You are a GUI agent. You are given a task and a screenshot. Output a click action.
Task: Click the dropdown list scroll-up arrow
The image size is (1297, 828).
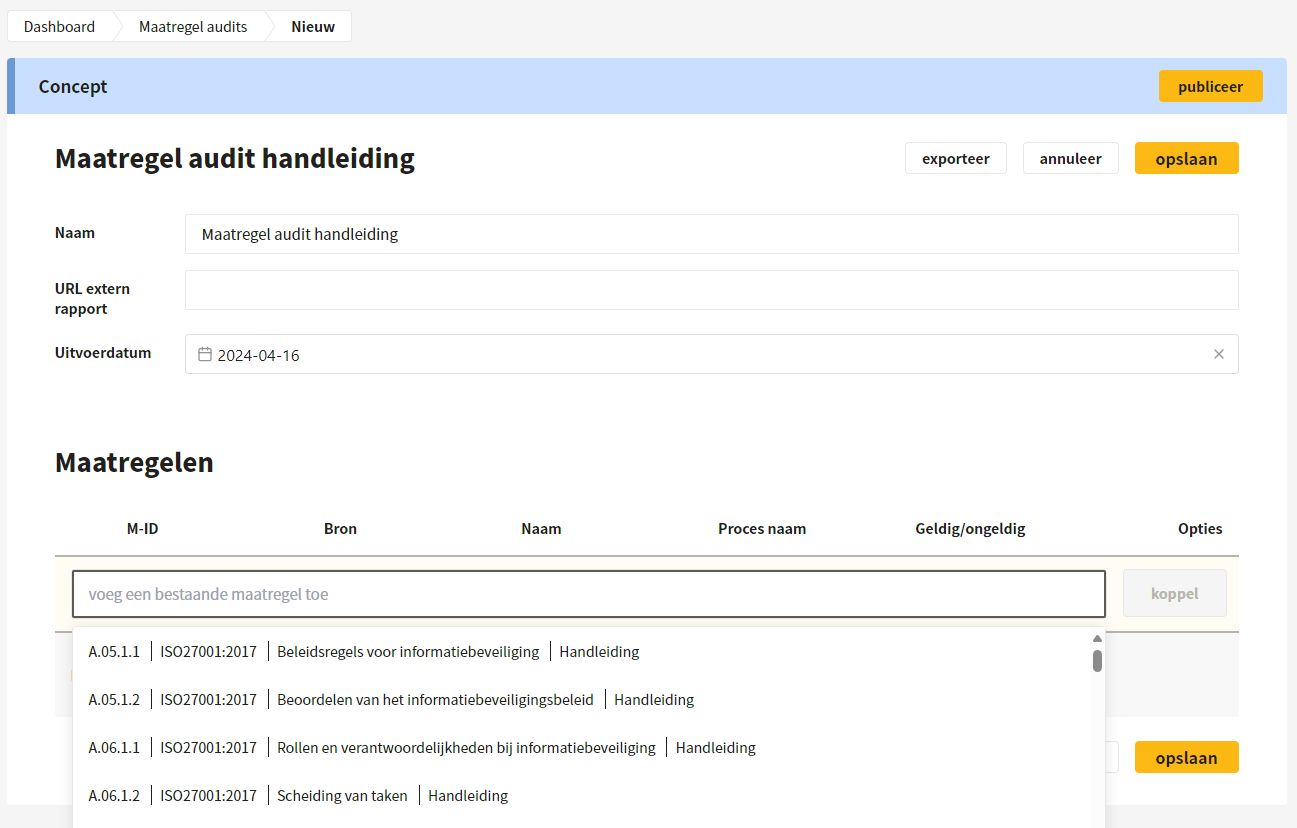pos(1097,638)
